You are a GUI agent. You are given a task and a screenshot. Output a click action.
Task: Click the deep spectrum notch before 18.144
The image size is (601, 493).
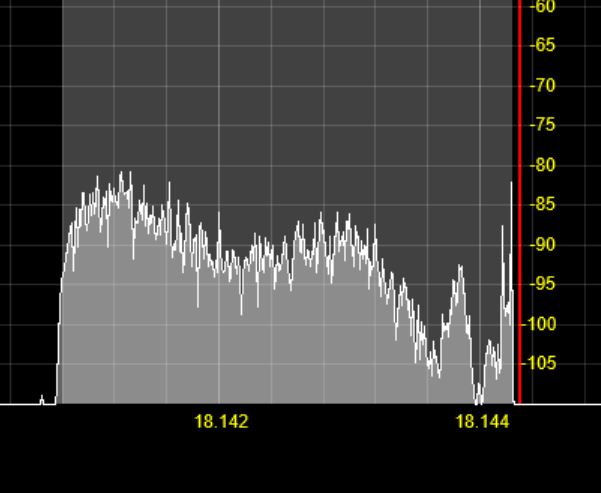pos(478,395)
